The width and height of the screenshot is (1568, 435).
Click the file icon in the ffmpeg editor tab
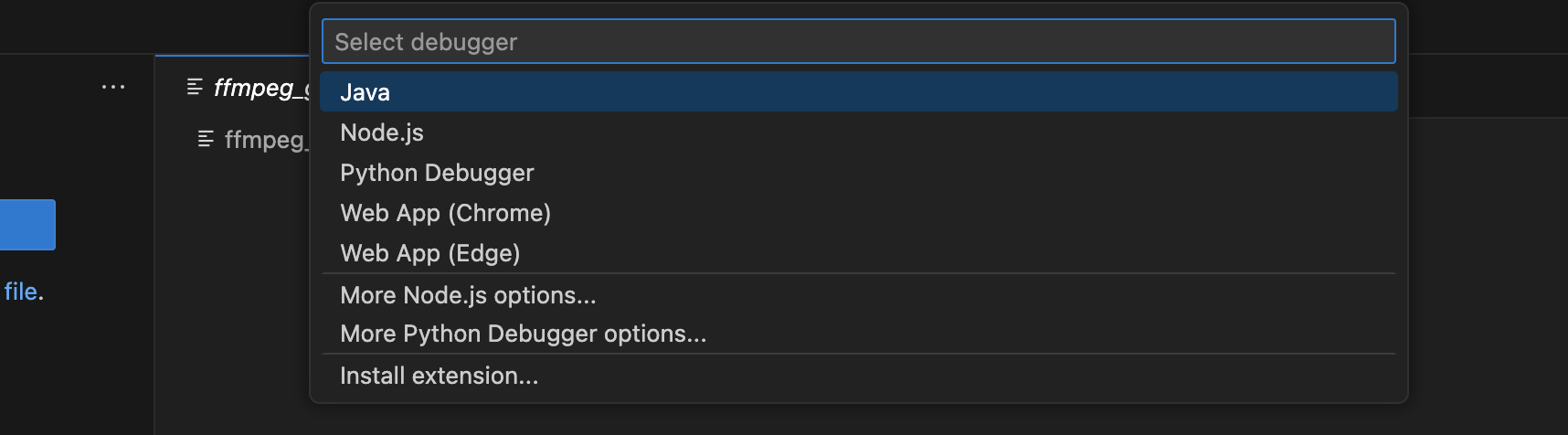pos(195,87)
